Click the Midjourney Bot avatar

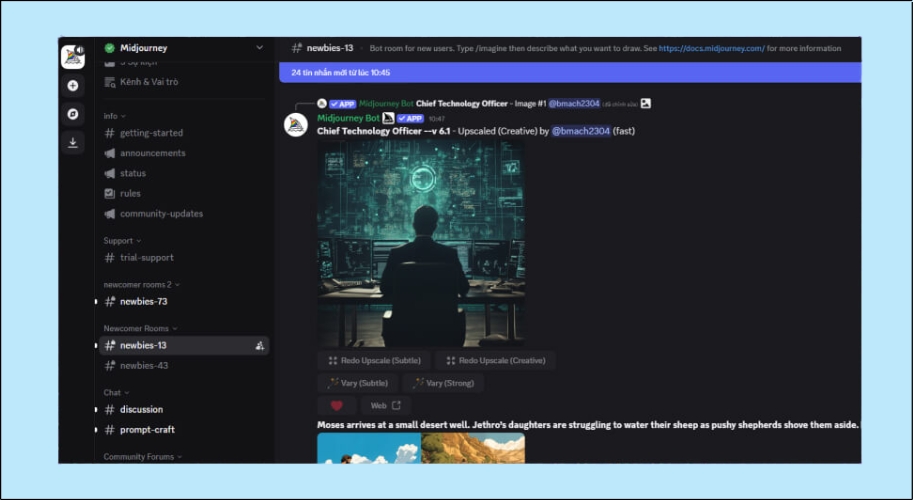[295, 124]
